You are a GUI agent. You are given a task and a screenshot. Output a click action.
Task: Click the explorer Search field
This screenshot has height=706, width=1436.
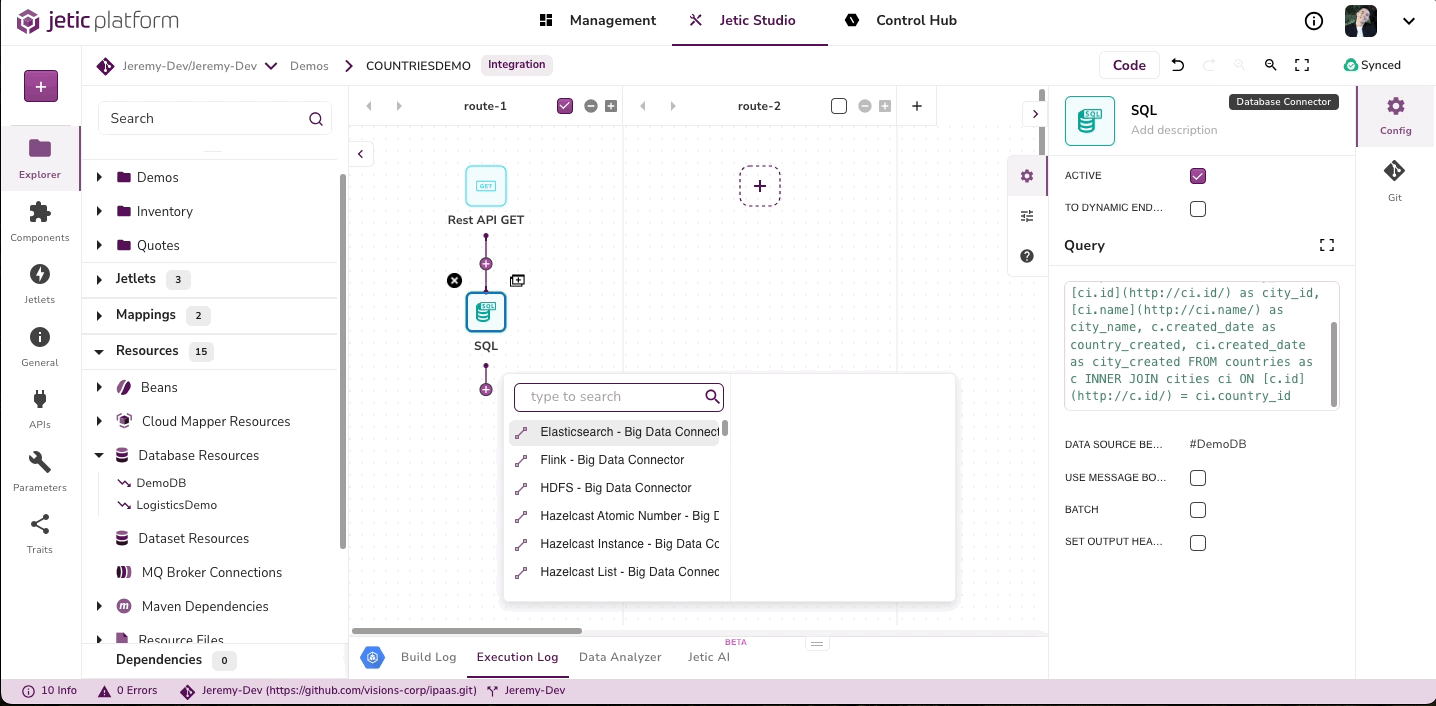(x=215, y=118)
